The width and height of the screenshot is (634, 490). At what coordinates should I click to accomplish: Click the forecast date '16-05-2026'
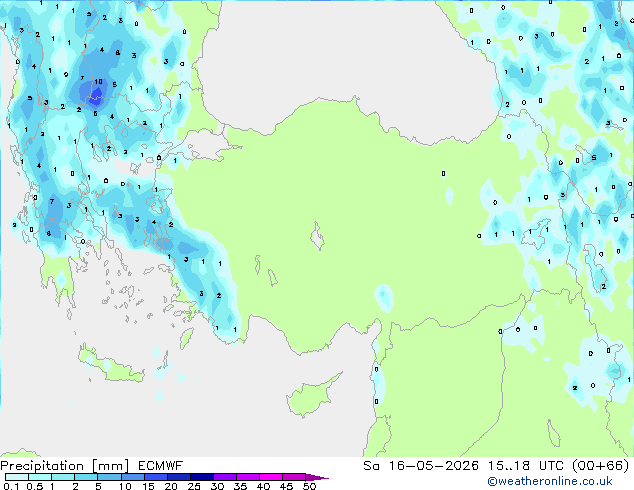coord(434,466)
